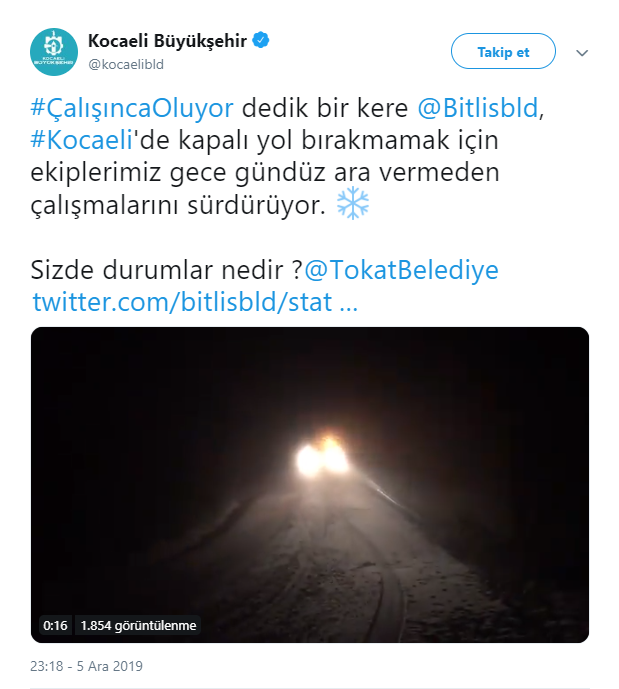619x689 pixels.
Task: Expand the tweet options chevron menu
Action: (x=582, y=53)
